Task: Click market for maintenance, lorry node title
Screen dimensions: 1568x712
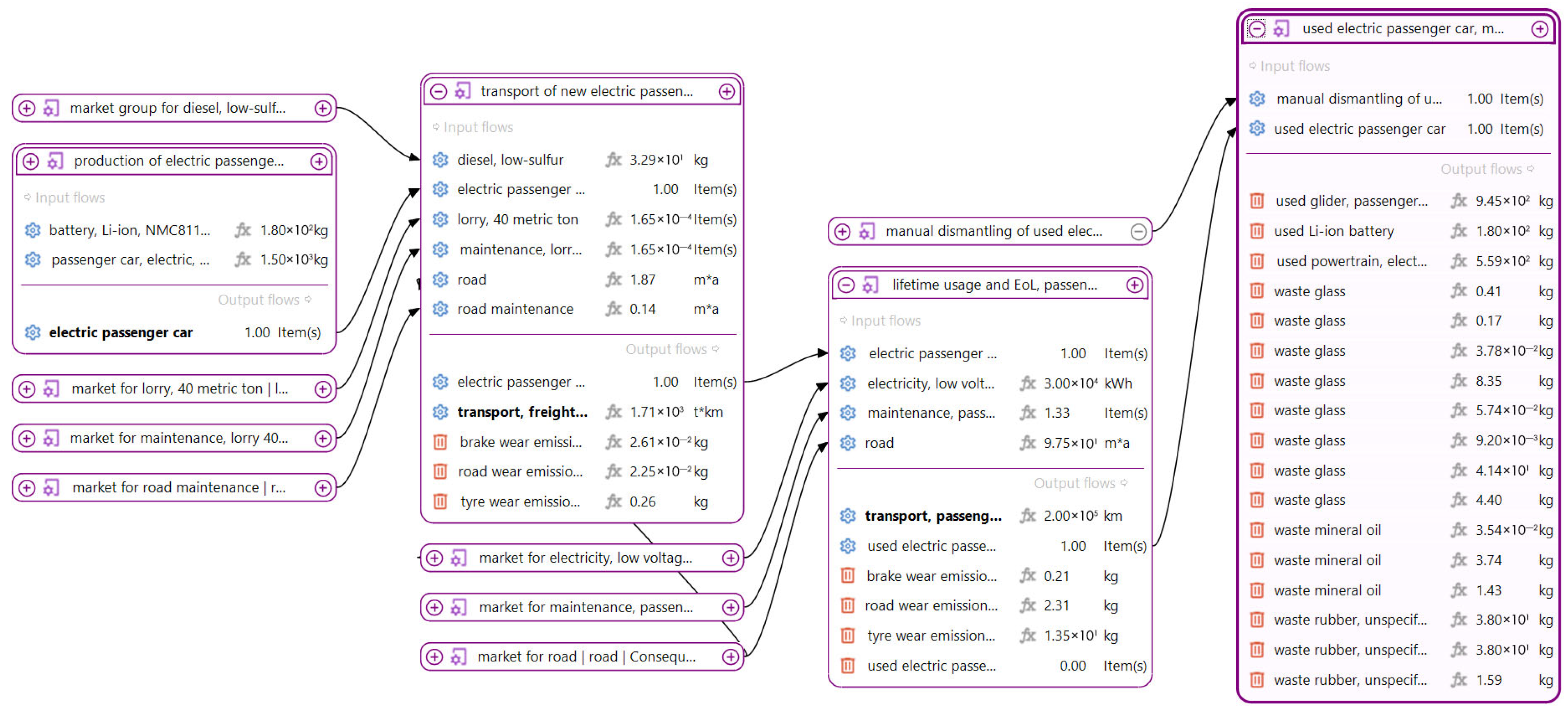Action: click(178, 438)
